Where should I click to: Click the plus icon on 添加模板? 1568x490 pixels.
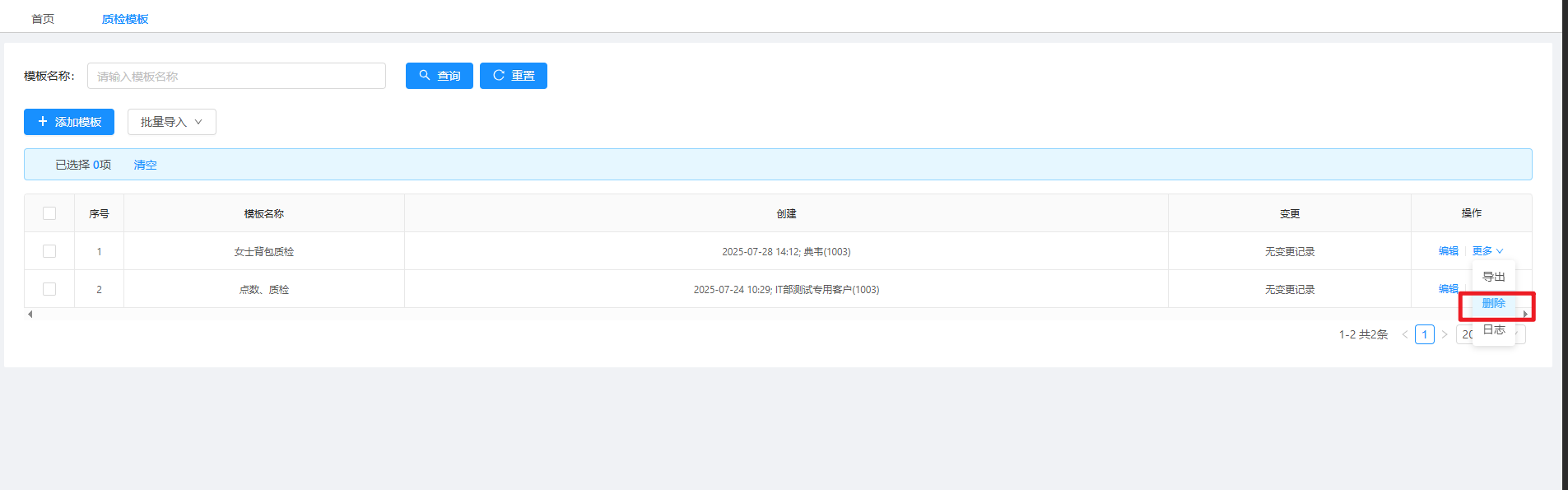[43, 121]
